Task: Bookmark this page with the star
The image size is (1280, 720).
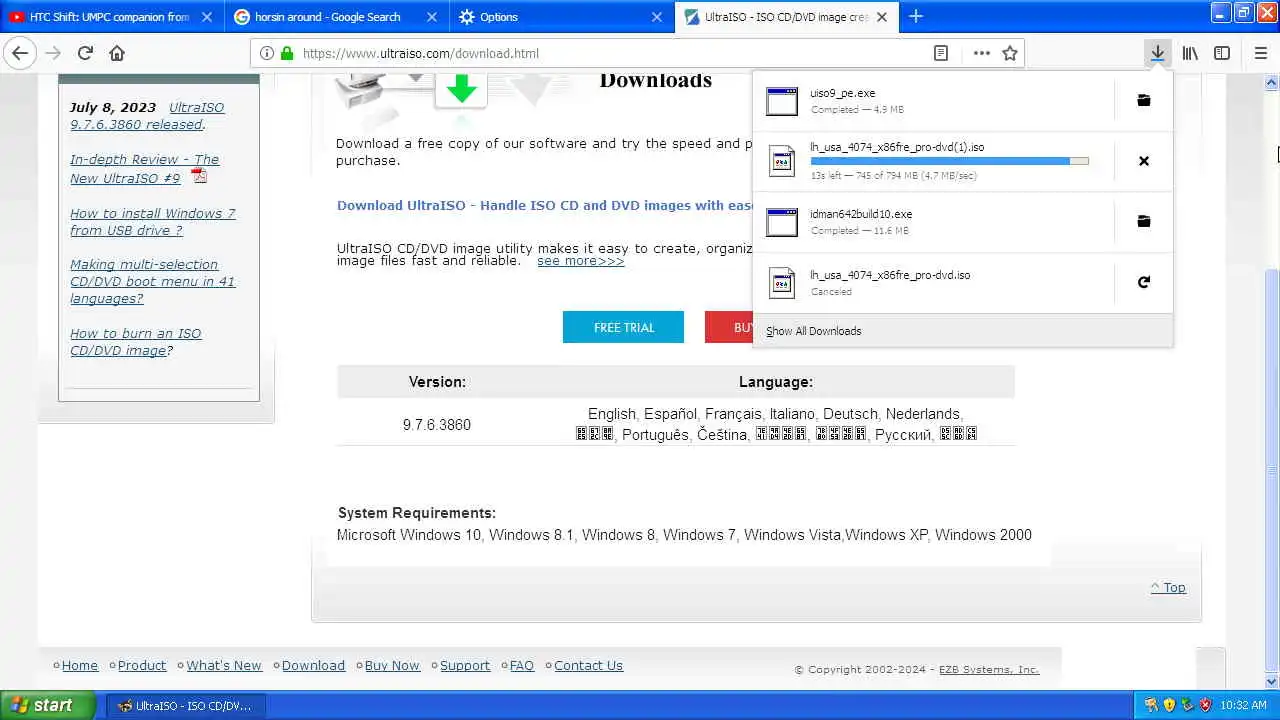Action: click(x=1010, y=53)
